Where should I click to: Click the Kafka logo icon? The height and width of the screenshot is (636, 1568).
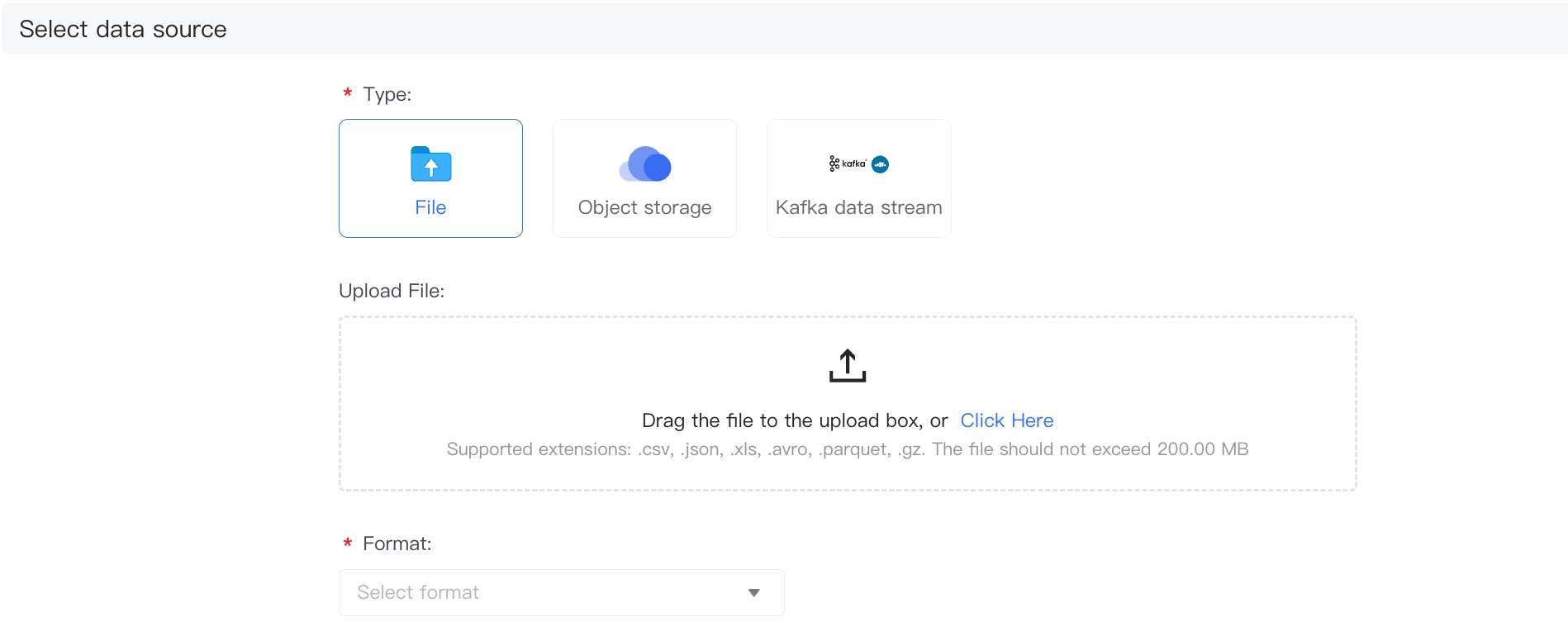[848, 164]
